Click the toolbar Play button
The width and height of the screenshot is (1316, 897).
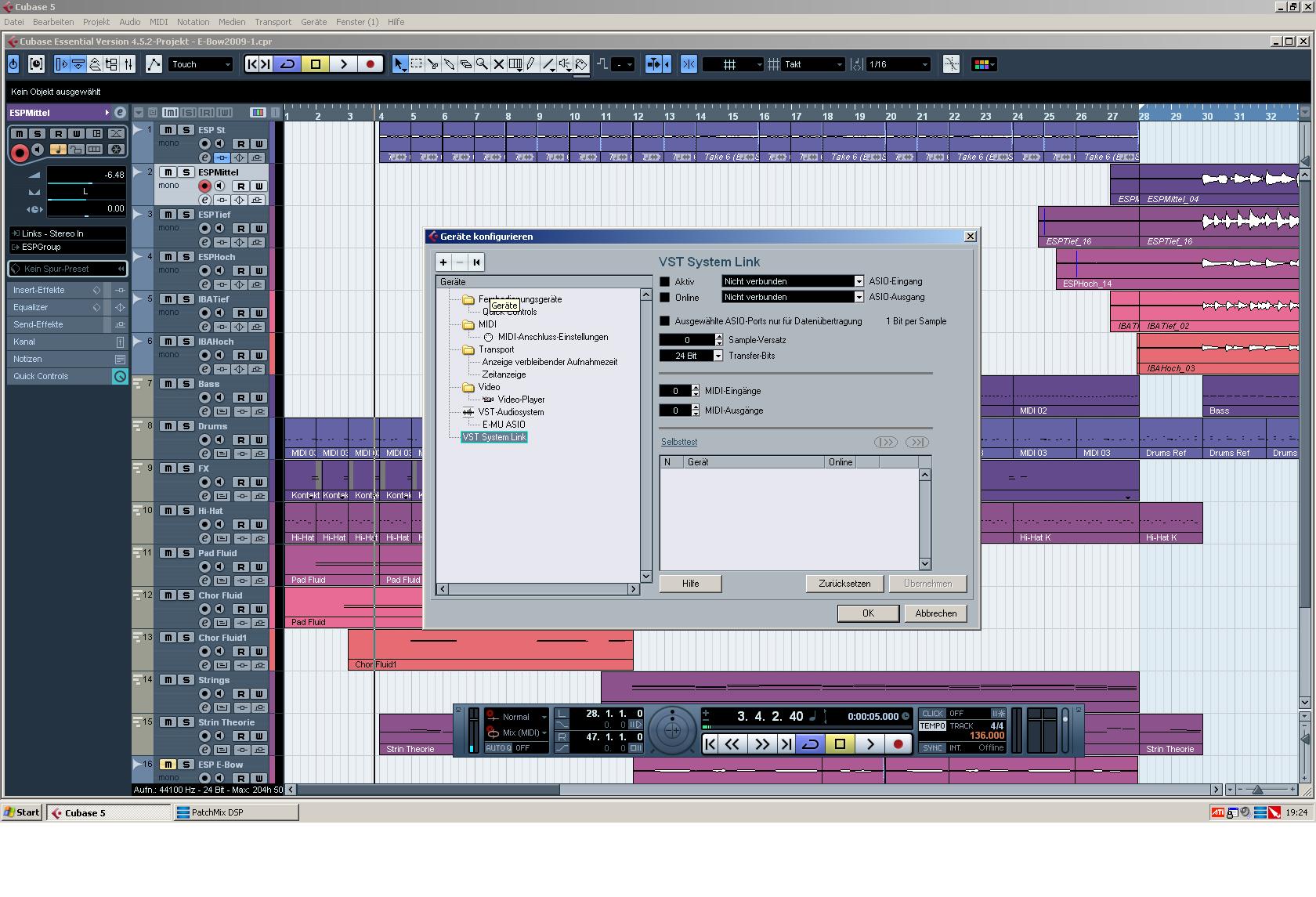click(343, 64)
